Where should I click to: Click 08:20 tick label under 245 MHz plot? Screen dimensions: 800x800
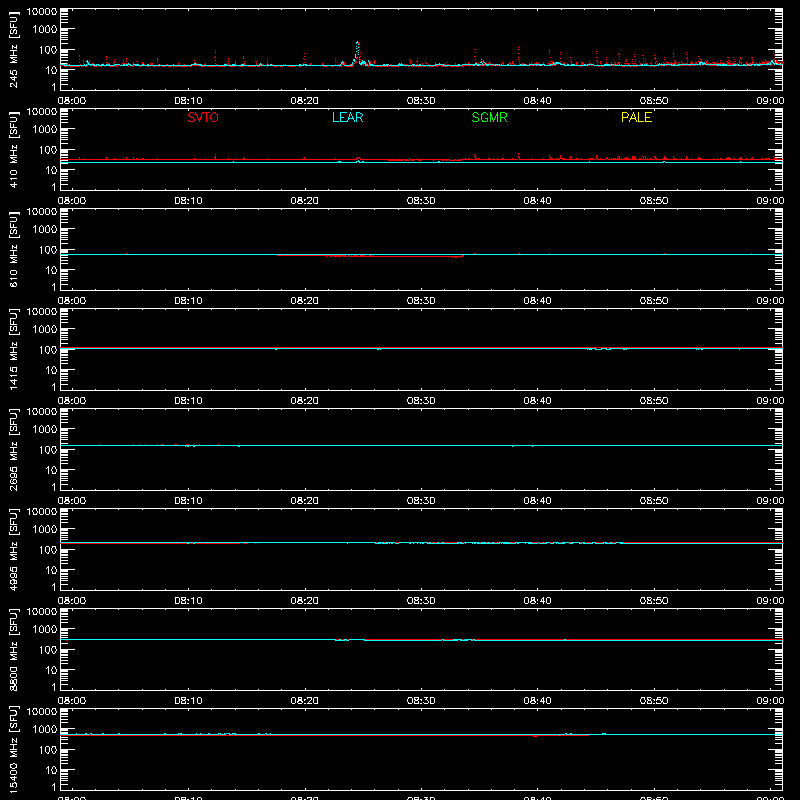[305, 101]
